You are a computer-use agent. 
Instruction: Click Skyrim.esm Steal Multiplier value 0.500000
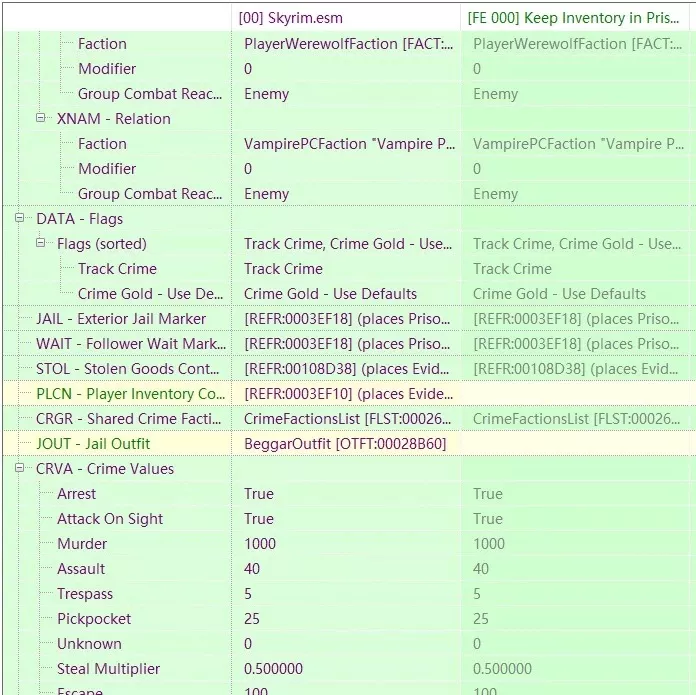(273, 669)
